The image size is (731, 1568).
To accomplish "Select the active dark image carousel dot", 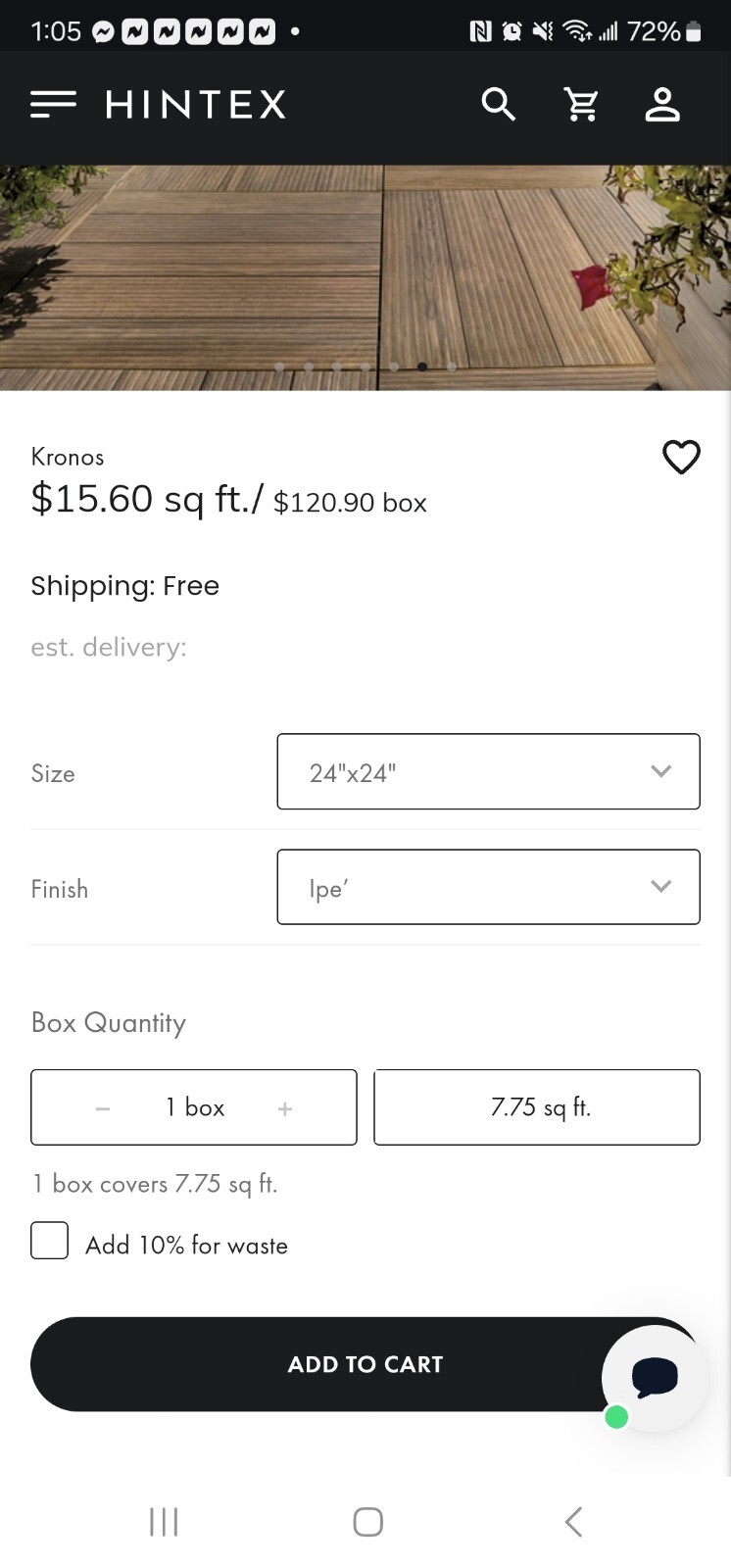I will [422, 367].
